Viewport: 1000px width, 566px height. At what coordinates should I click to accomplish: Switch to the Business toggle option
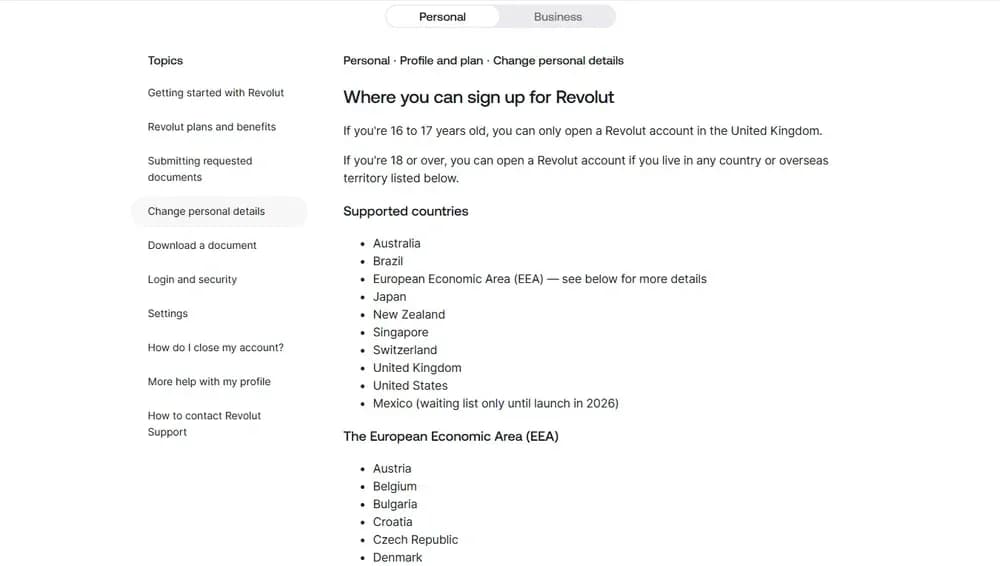point(557,17)
